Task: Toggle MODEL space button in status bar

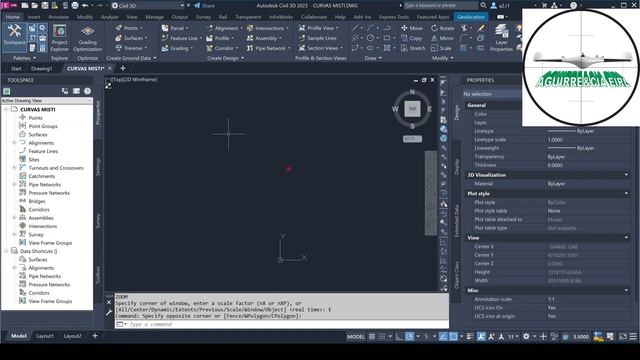Action: point(356,336)
